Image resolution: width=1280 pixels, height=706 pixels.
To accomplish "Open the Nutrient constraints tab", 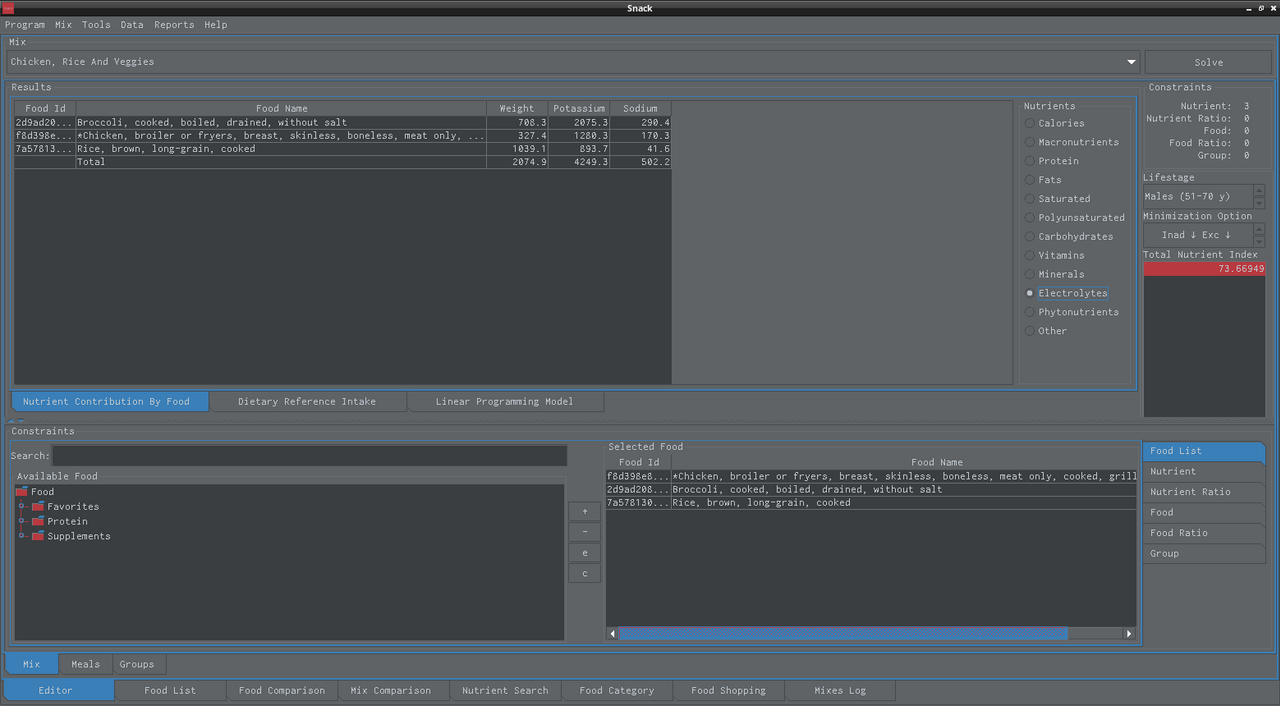I will [x=1204, y=472].
